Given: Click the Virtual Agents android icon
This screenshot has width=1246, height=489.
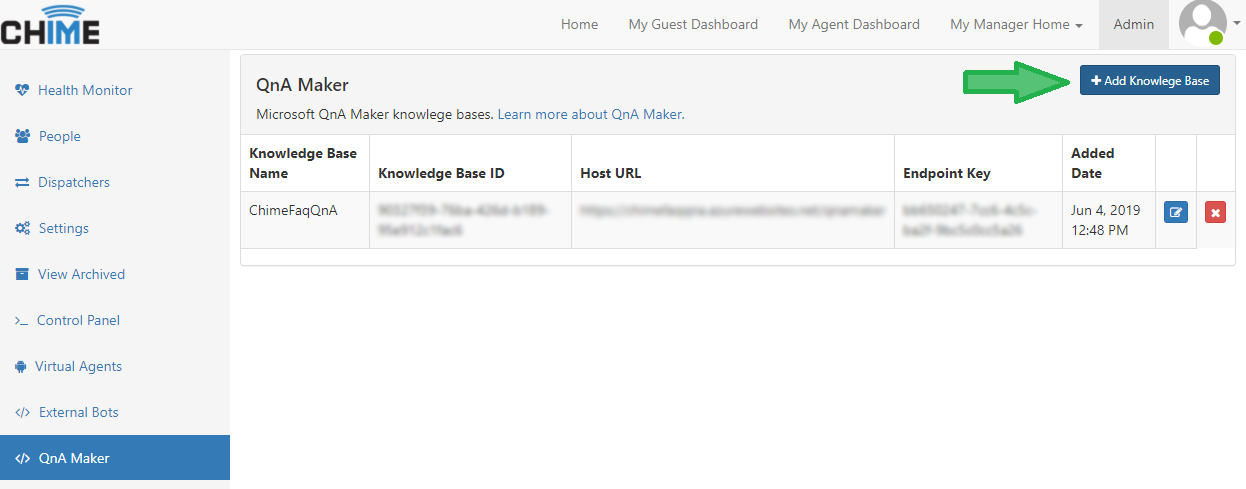Looking at the screenshot, I should [x=21, y=366].
